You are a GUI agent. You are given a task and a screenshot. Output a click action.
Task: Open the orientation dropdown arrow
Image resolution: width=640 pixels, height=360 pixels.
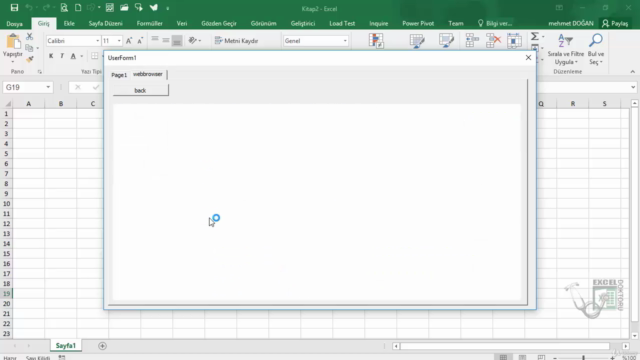[200, 41]
